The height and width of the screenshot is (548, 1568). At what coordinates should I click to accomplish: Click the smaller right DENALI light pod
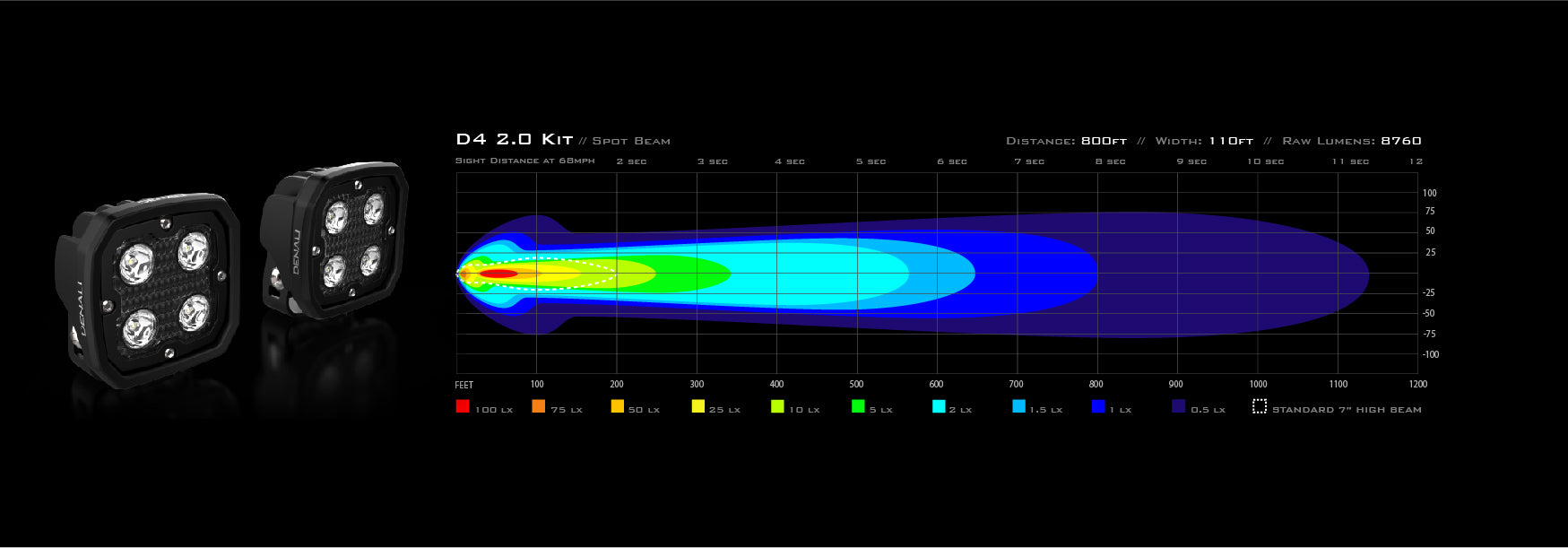point(336,239)
